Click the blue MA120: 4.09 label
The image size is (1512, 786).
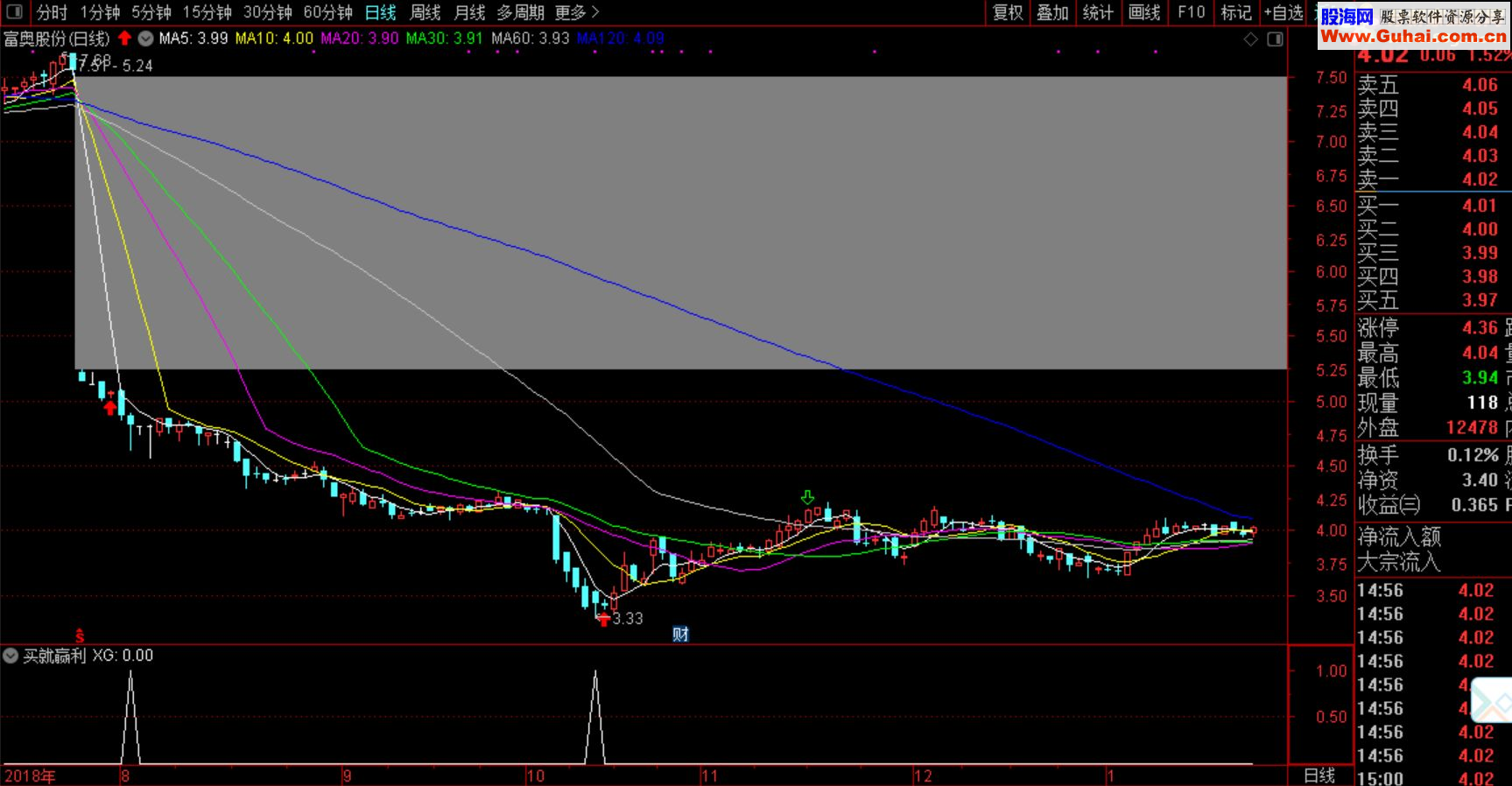621,39
